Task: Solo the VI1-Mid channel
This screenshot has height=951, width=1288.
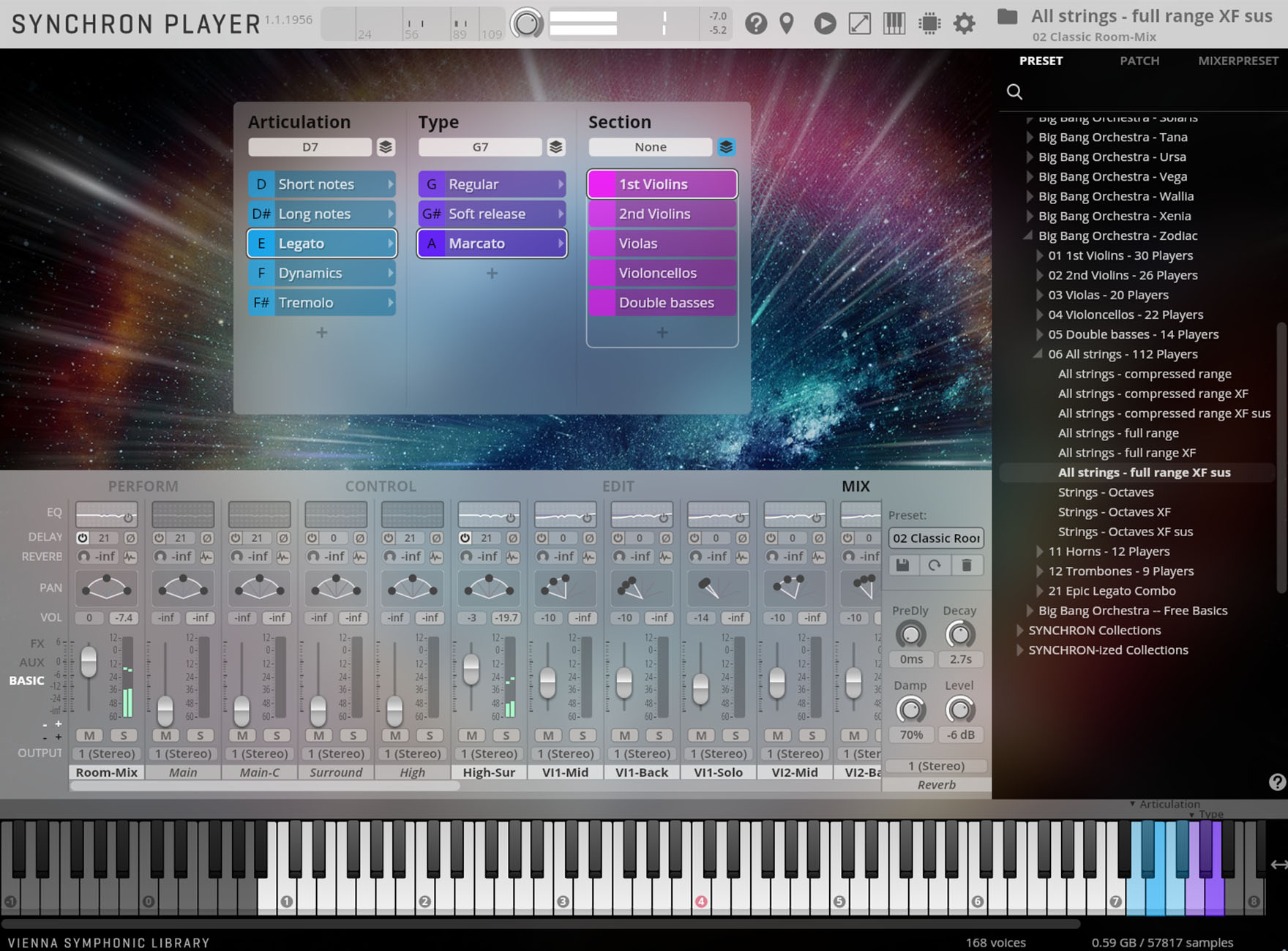Action: click(583, 735)
